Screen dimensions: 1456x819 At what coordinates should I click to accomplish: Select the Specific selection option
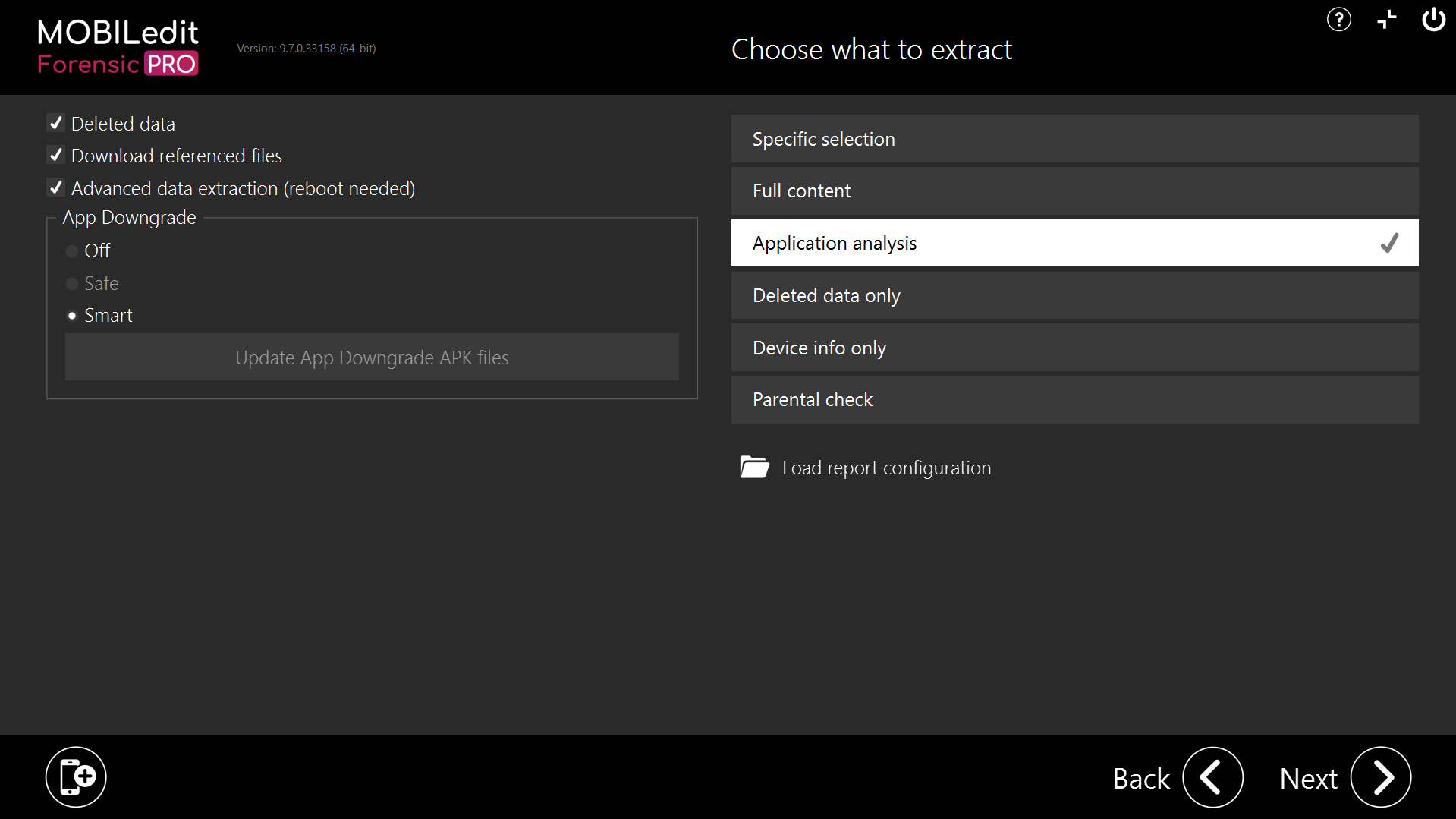pos(1074,139)
